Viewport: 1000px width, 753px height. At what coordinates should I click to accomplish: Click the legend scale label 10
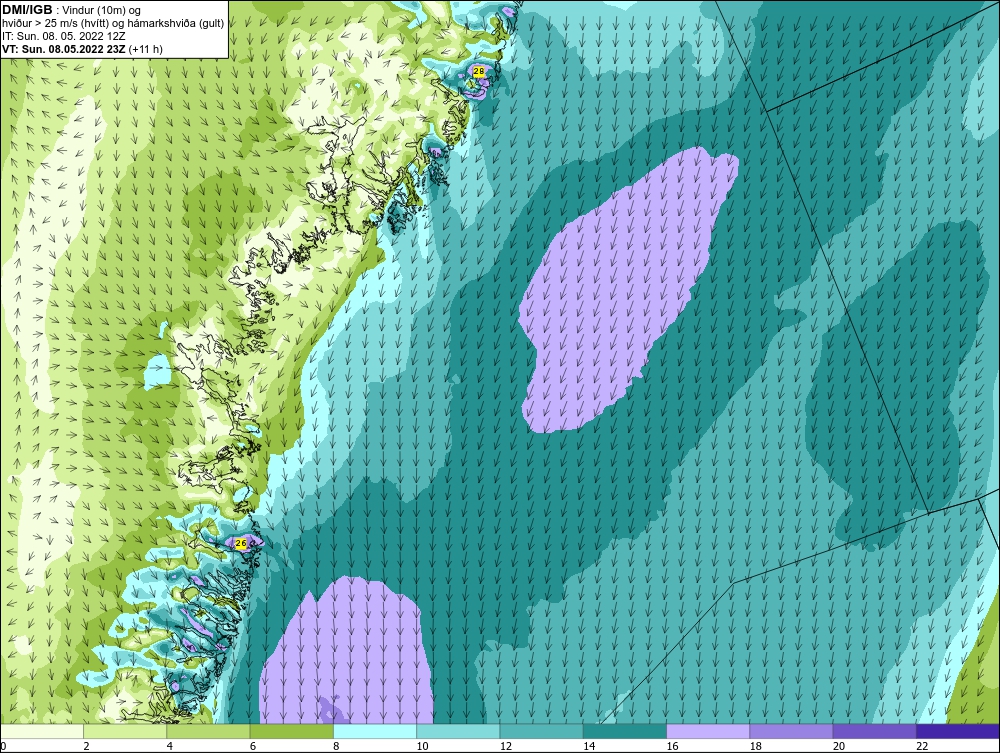pos(422,747)
